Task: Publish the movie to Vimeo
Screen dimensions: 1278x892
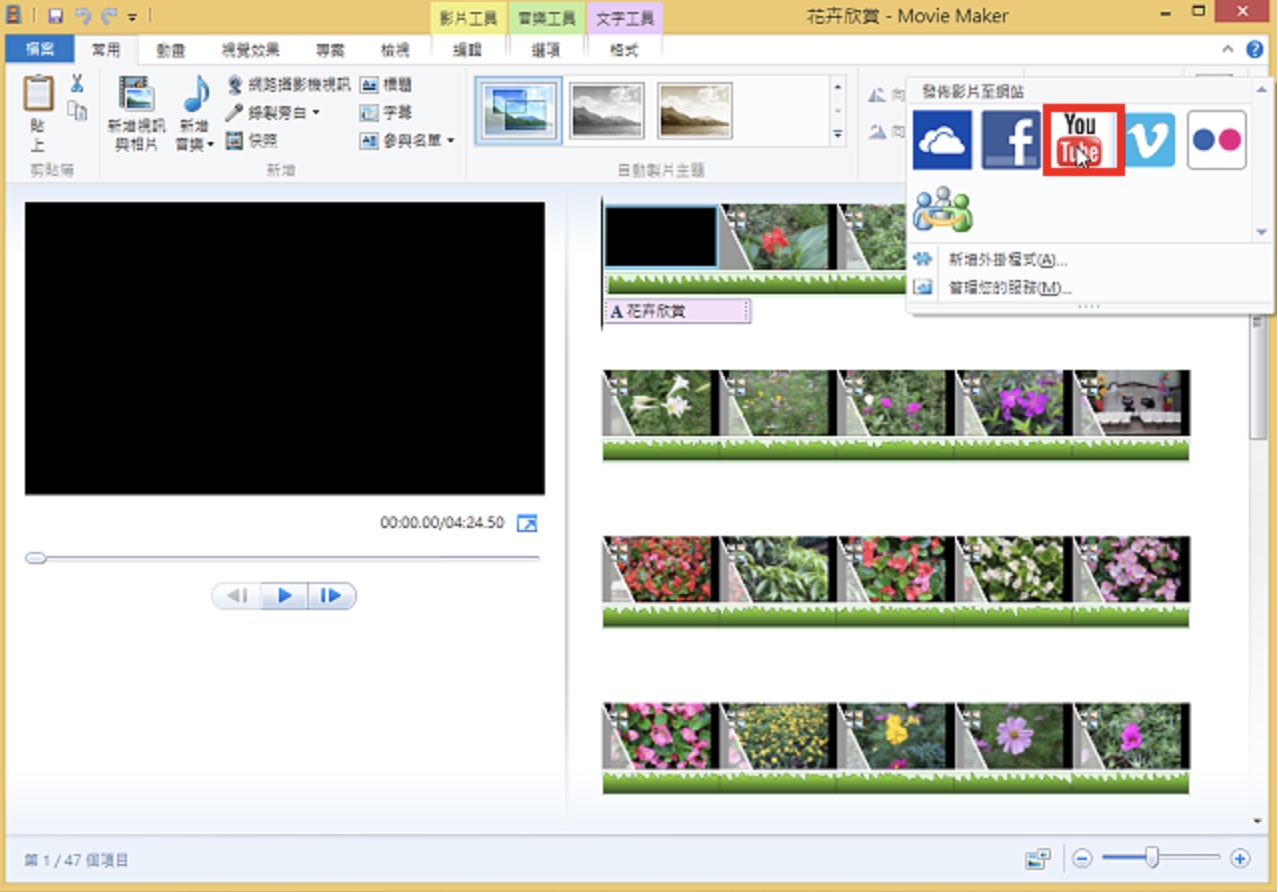Action: click(1150, 140)
